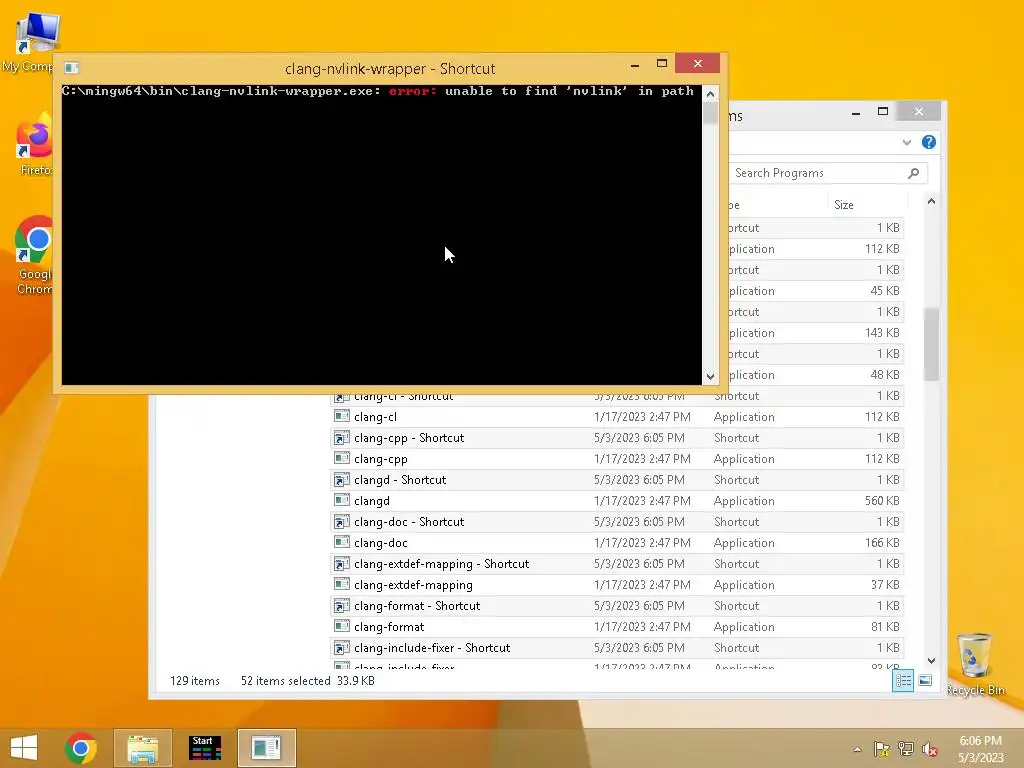Click the console scrollbar down arrow

pyautogui.click(x=711, y=376)
